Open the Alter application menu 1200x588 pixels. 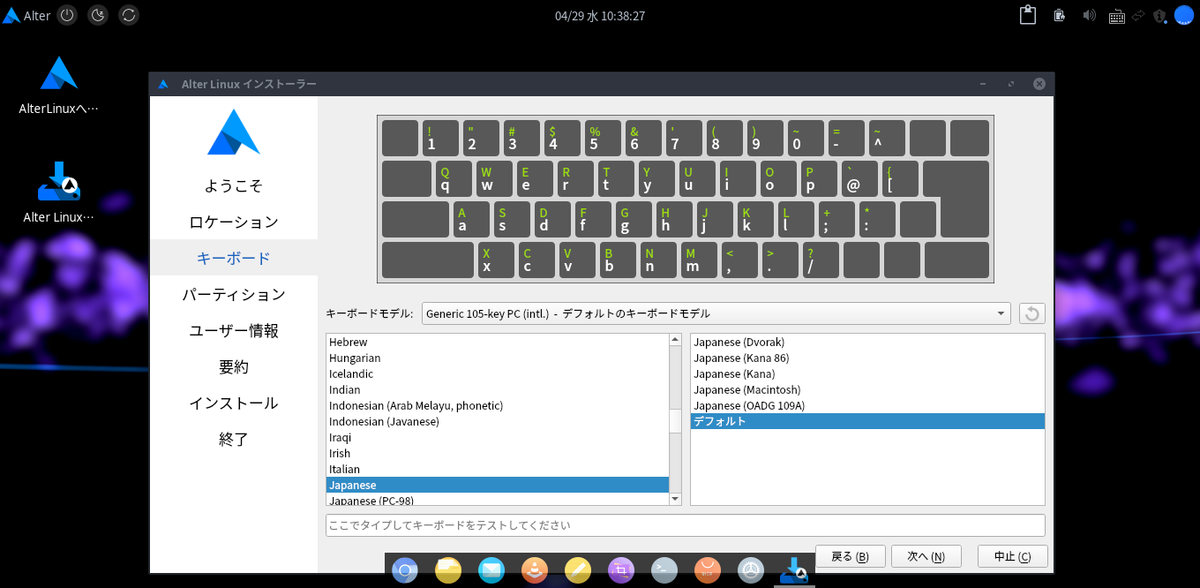point(27,15)
